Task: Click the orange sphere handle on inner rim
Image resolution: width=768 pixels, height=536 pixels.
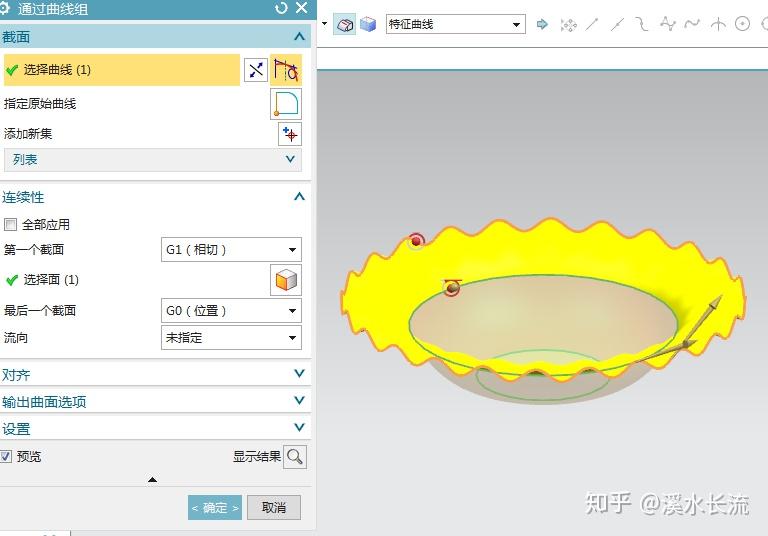Action: [452, 288]
